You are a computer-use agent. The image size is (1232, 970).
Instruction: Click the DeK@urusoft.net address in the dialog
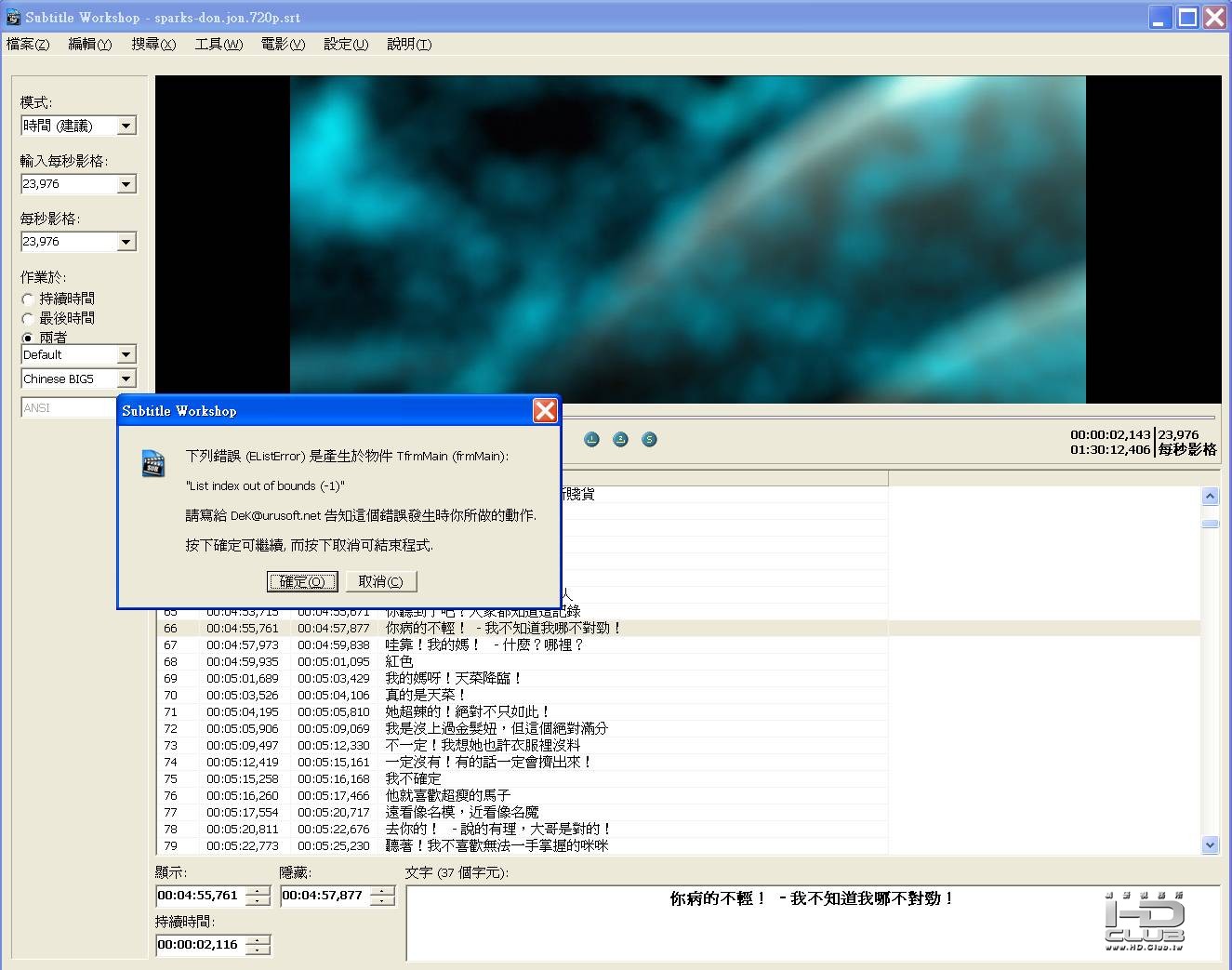(x=275, y=515)
